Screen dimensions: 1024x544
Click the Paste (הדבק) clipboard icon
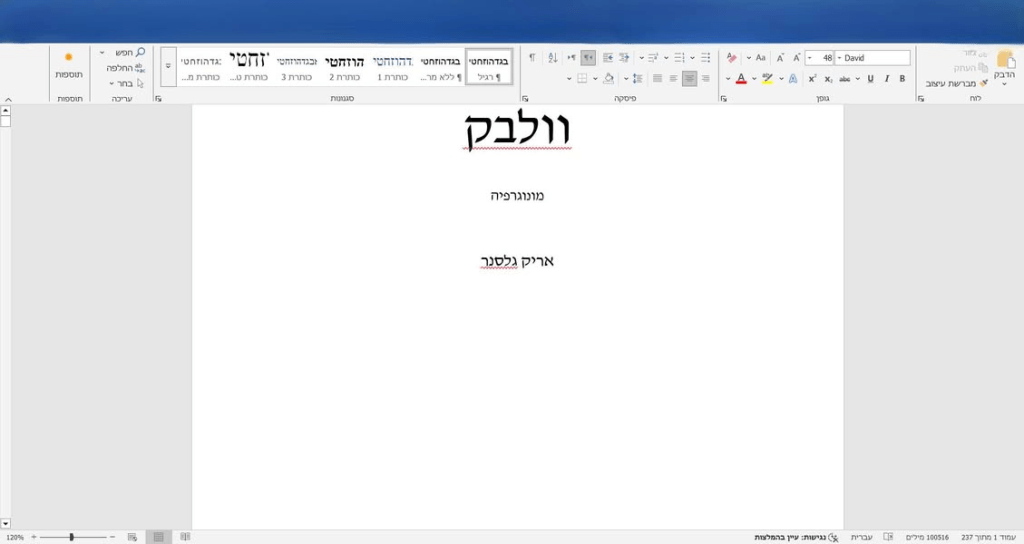pos(1004,62)
